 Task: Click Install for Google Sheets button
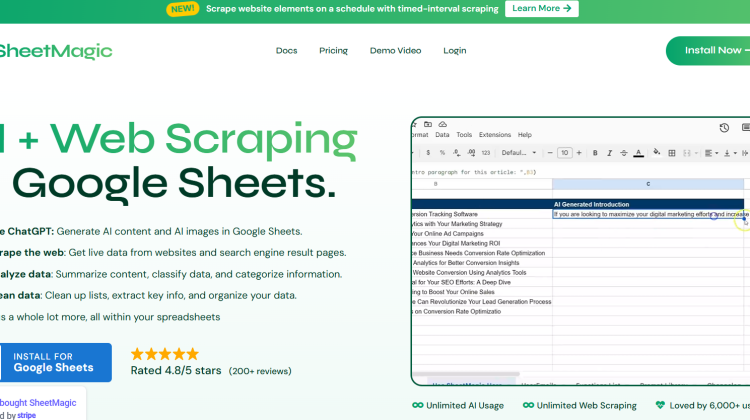click(x=55, y=363)
